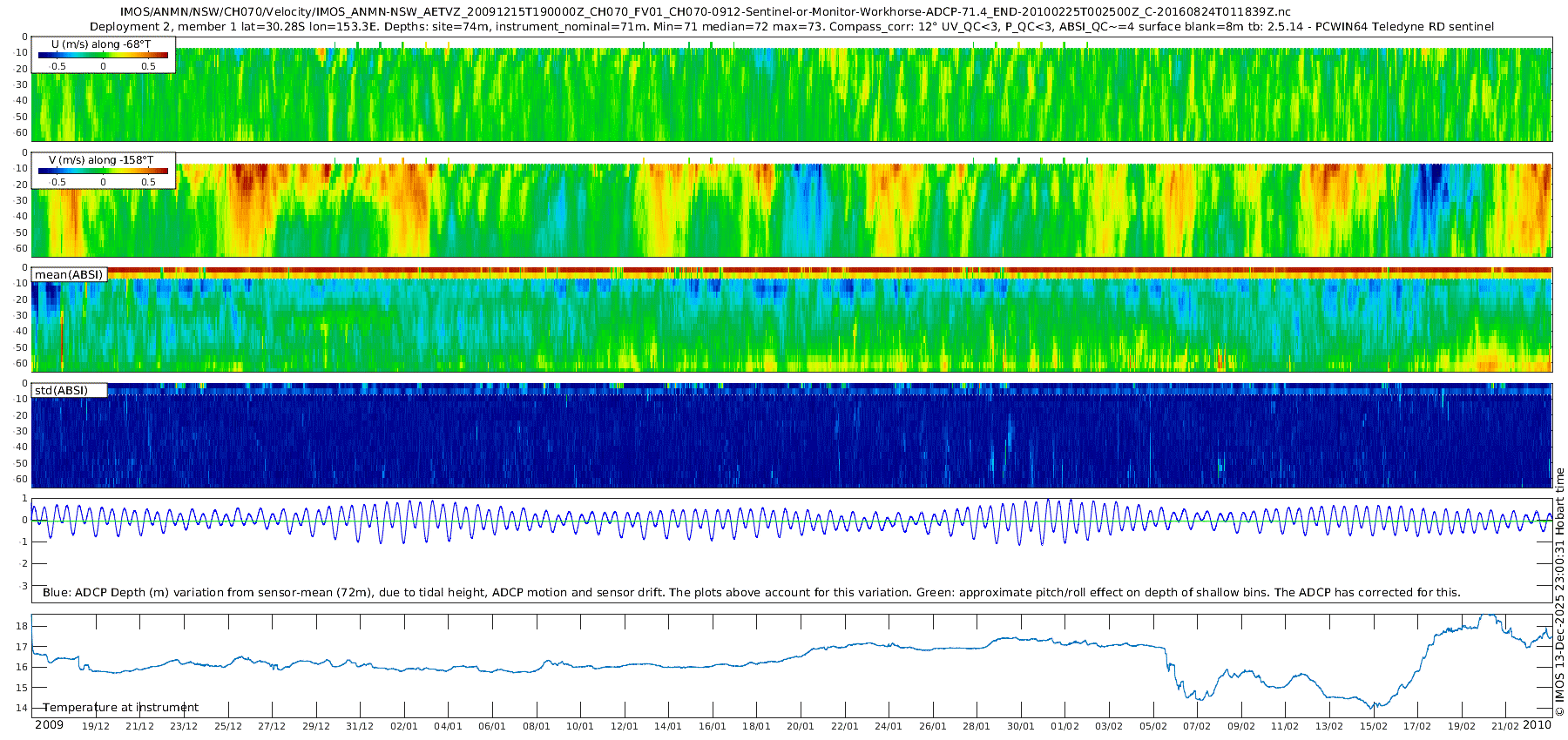
Task: Click the 21/12 date tick label
Action: (x=140, y=726)
